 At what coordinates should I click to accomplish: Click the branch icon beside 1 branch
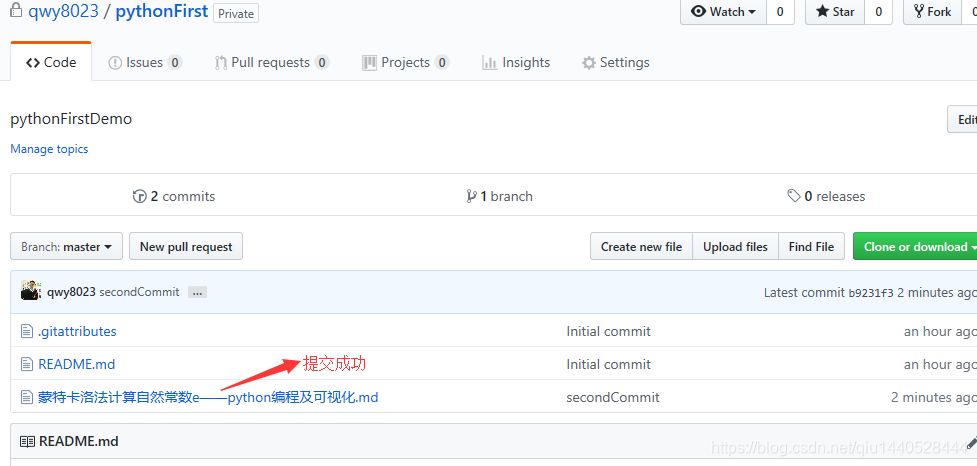471,196
